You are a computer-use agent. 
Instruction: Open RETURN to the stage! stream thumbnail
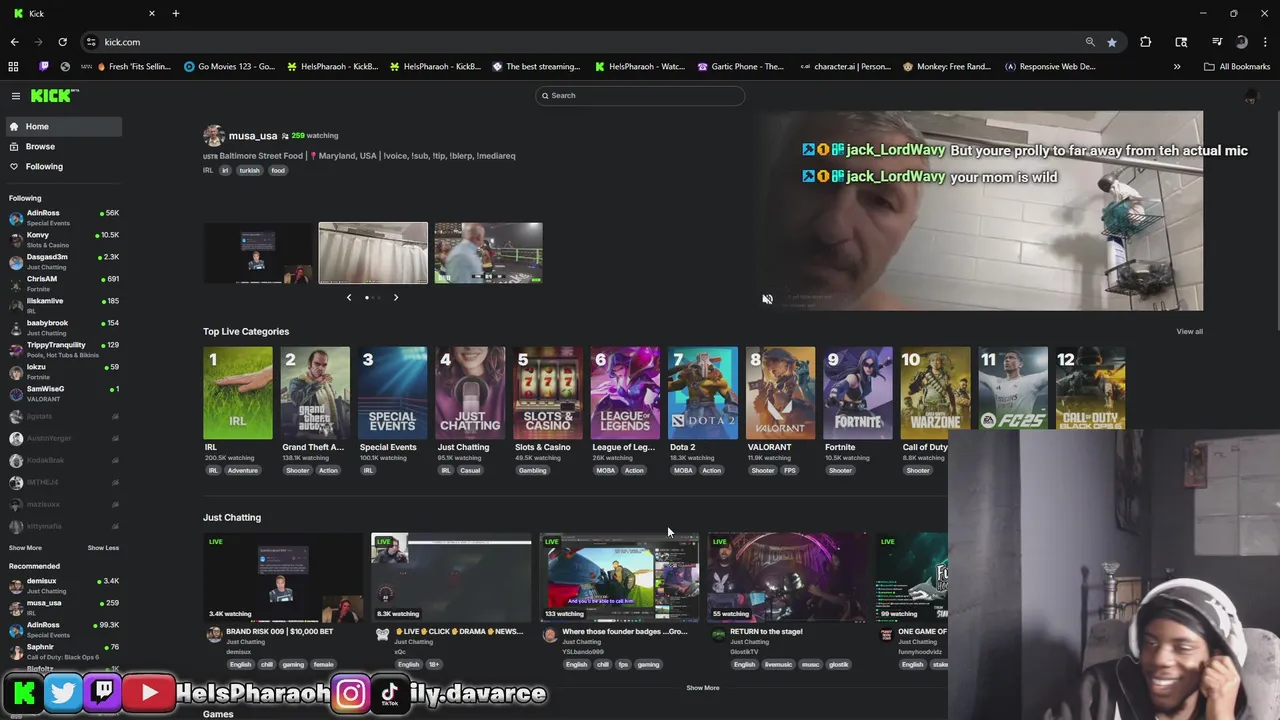pyautogui.click(x=787, y=578)
